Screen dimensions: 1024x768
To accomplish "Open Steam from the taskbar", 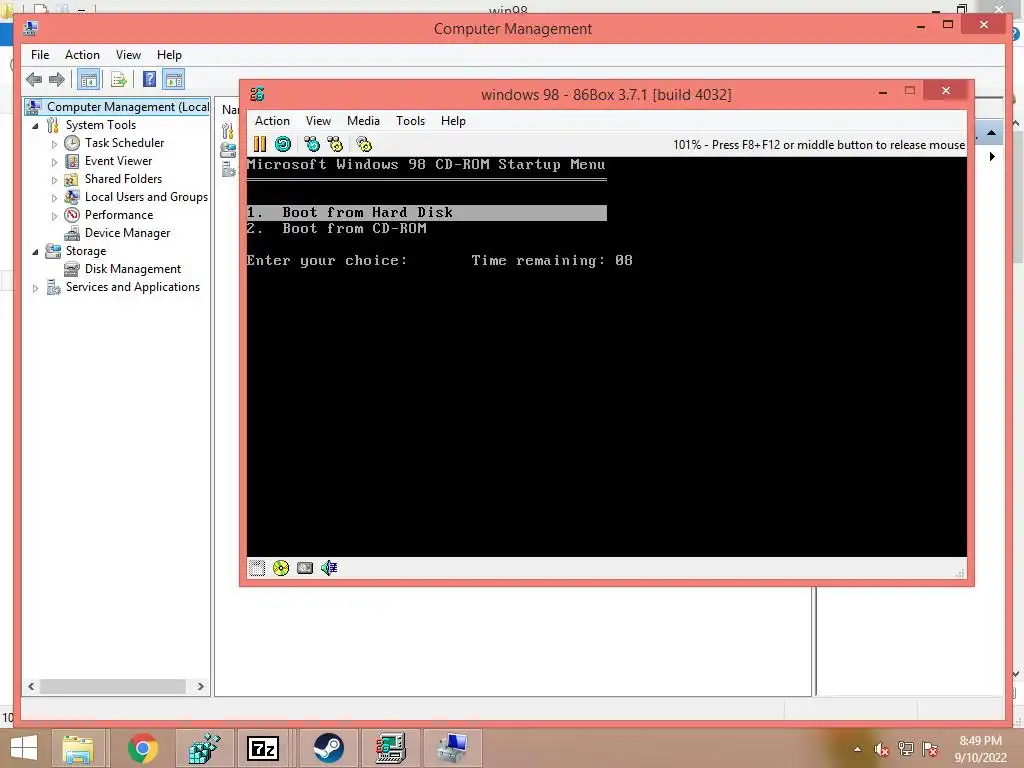I will point(328,748).
